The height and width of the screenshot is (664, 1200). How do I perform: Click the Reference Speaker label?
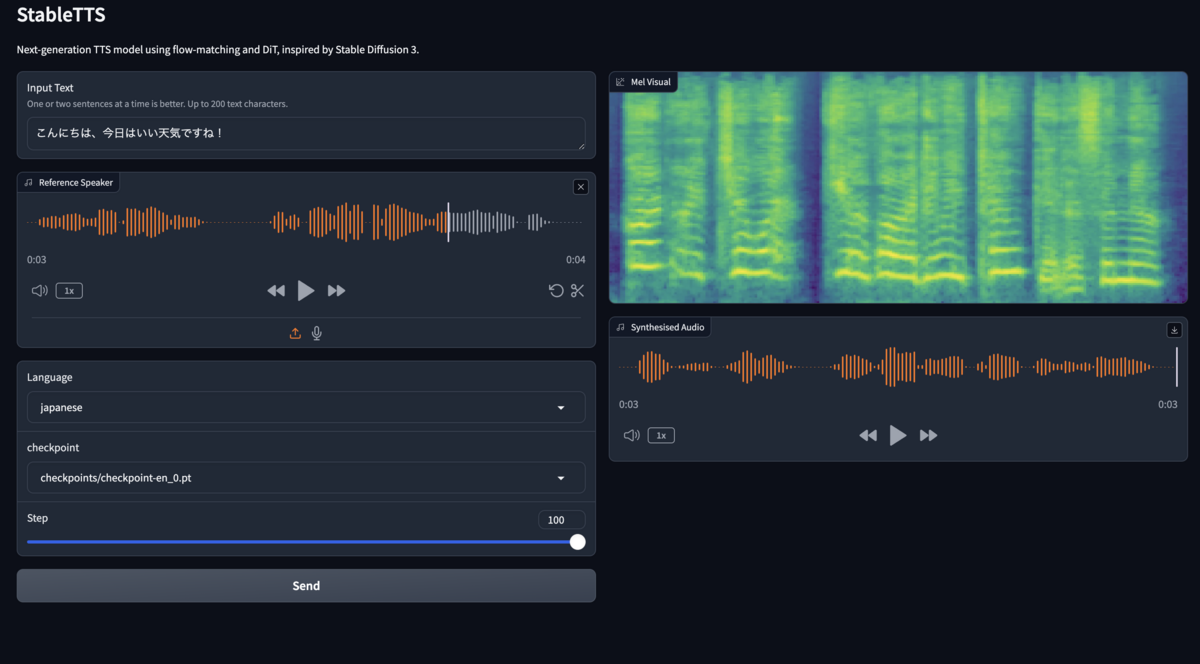pyautogui.click(x=76, y=182)
